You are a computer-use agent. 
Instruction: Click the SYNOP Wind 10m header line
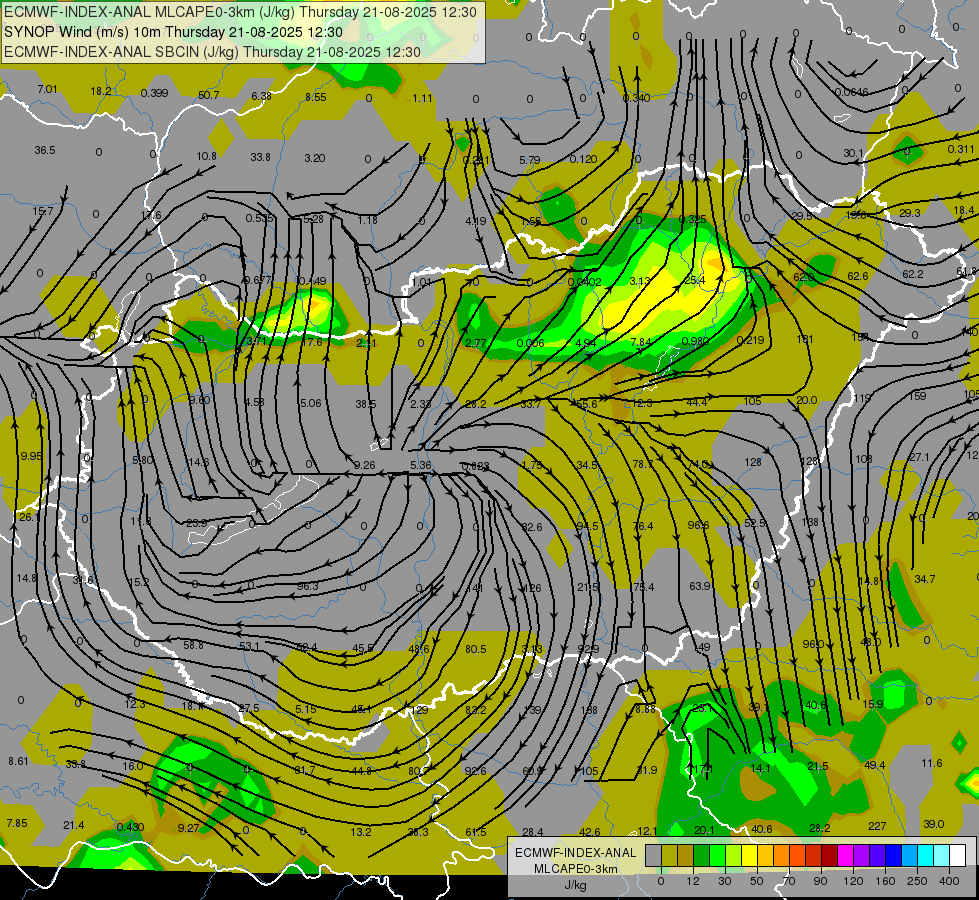coord(173,32)
